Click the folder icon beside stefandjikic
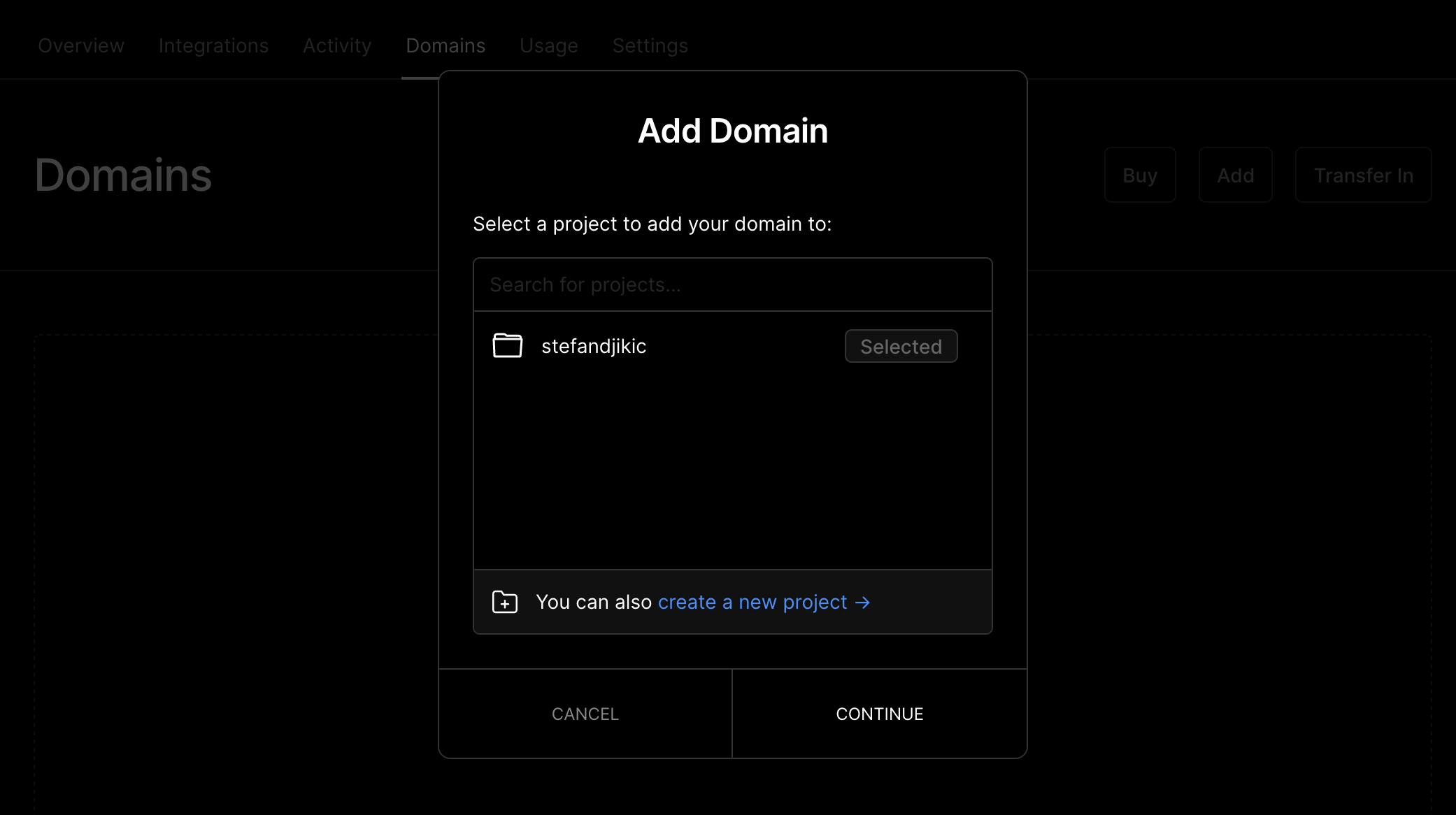The height and width of the screenshot is (815, 1456). pos(507,345)
